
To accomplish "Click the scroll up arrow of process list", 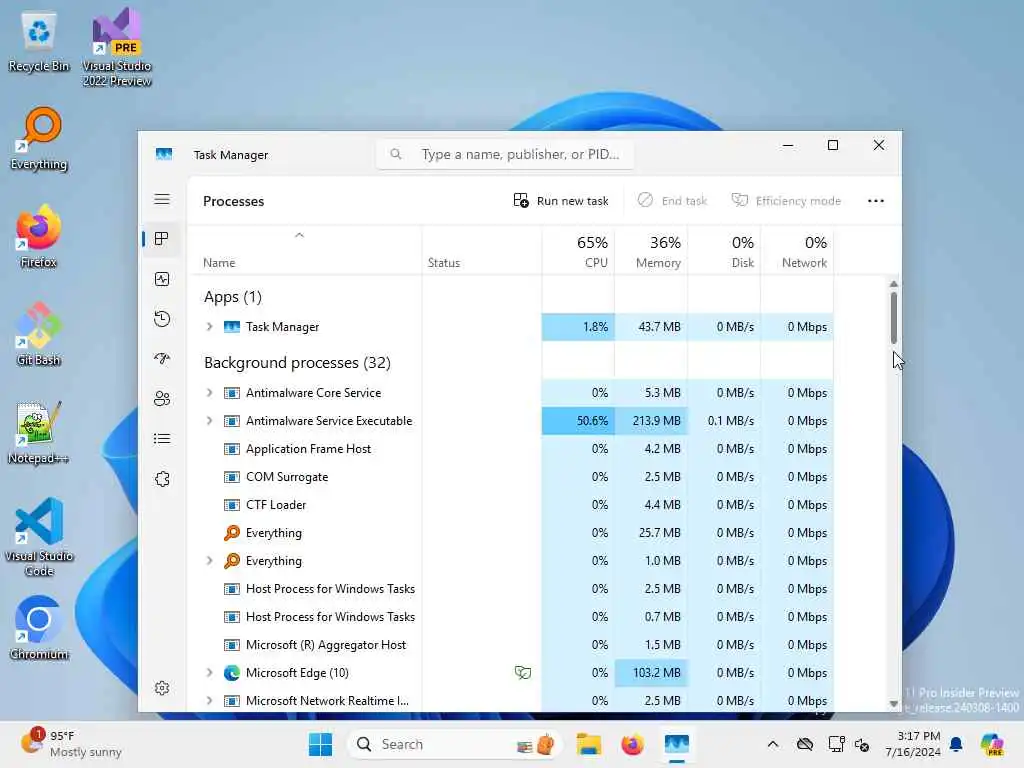I will click(x=893, y=284).
